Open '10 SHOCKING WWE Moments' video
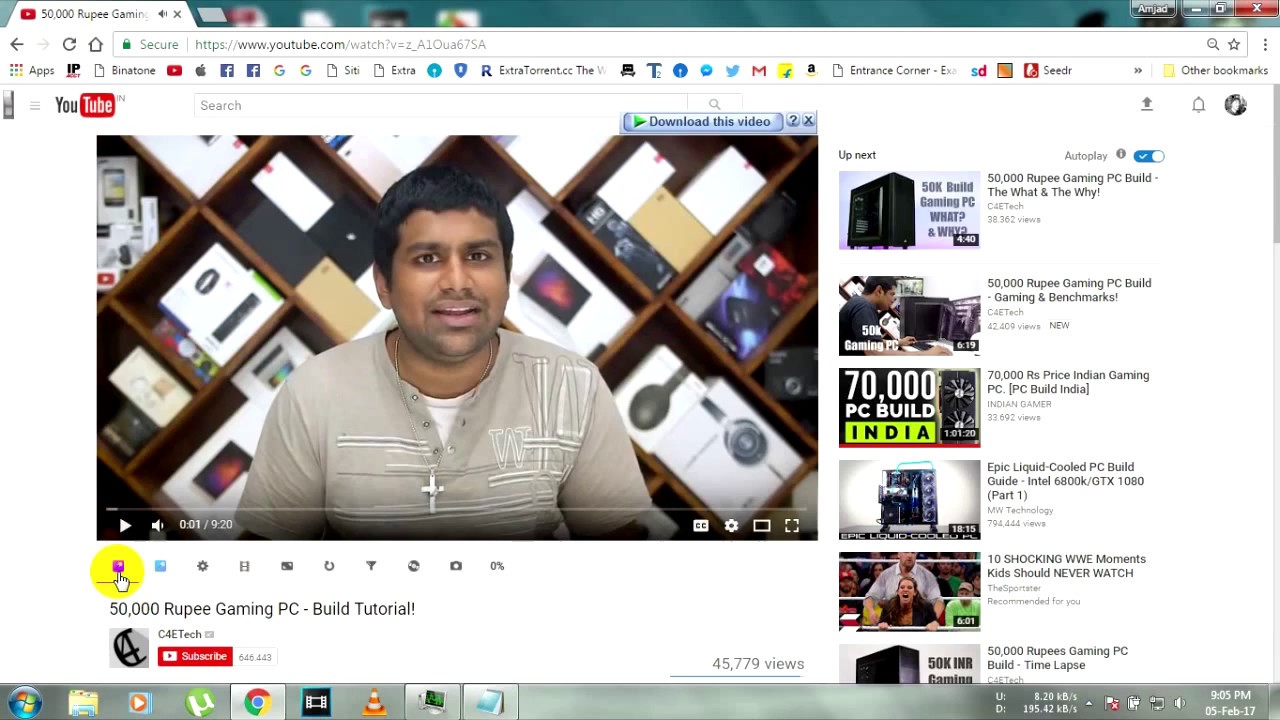The width and height of the screenshot is (1280, 720). coord(1066,566)
